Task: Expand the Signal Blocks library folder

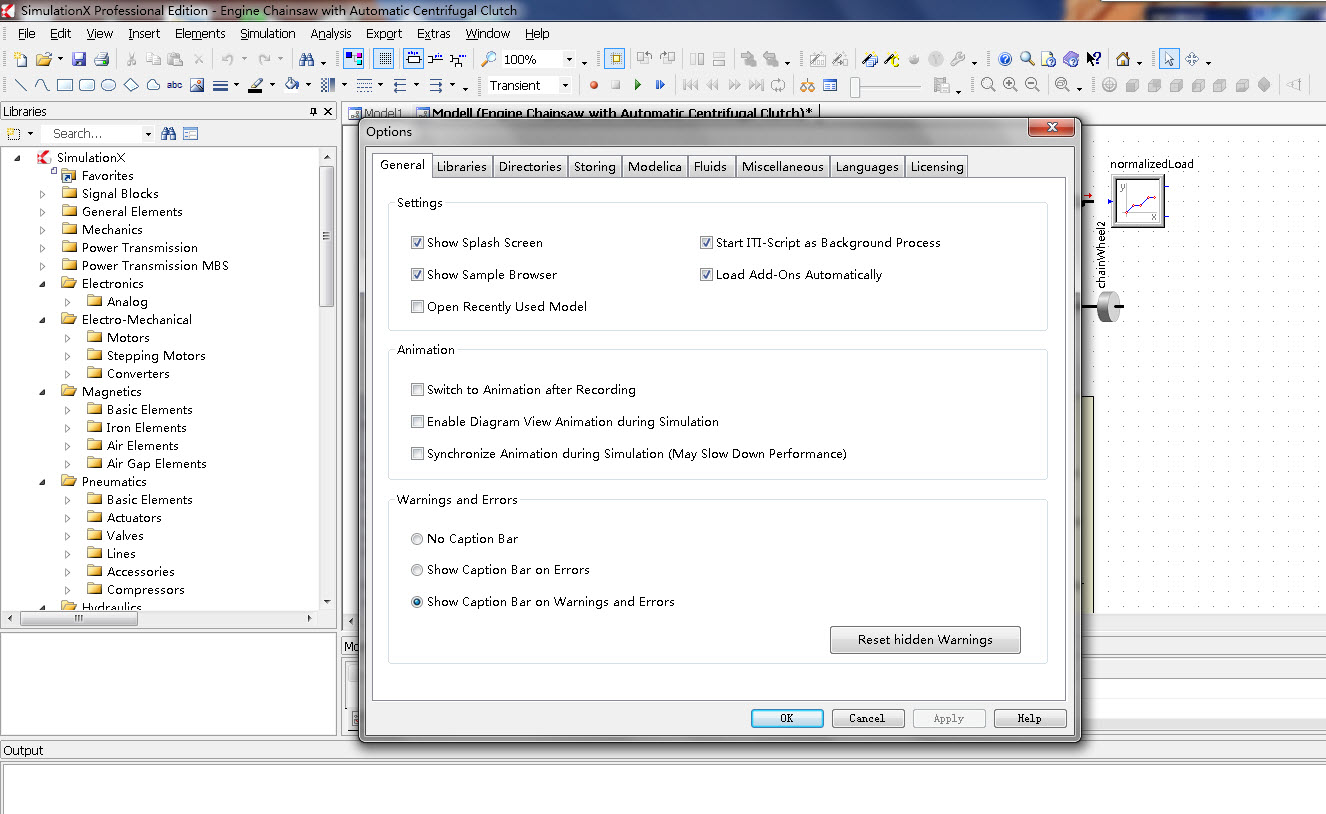Action: pyautogui.click(x=43, y=194)
